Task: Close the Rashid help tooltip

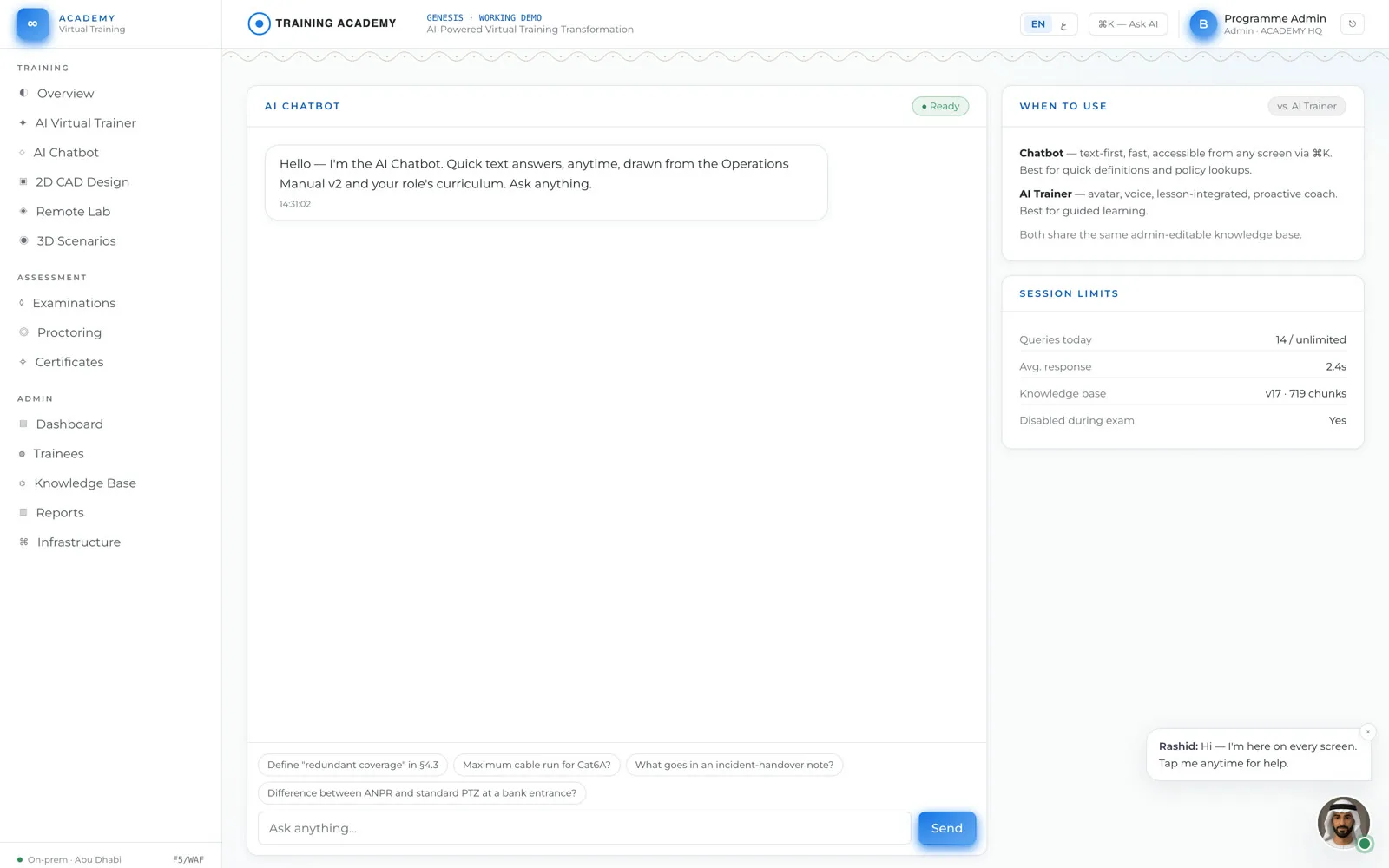Action: [1368, 732]
